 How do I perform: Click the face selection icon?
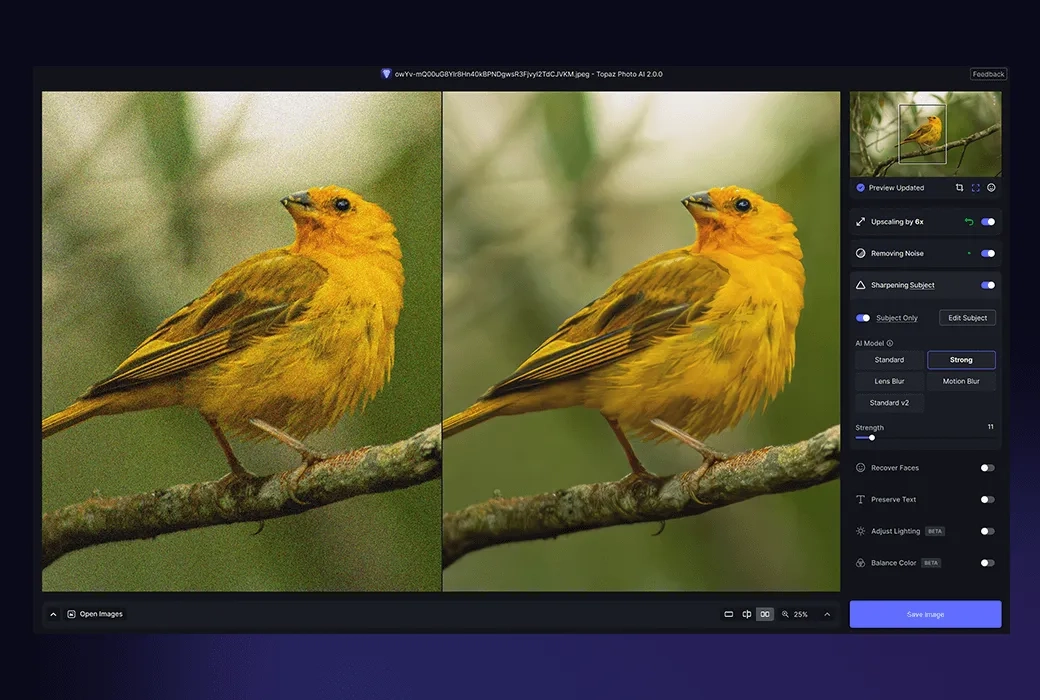(x=991, y=188)
